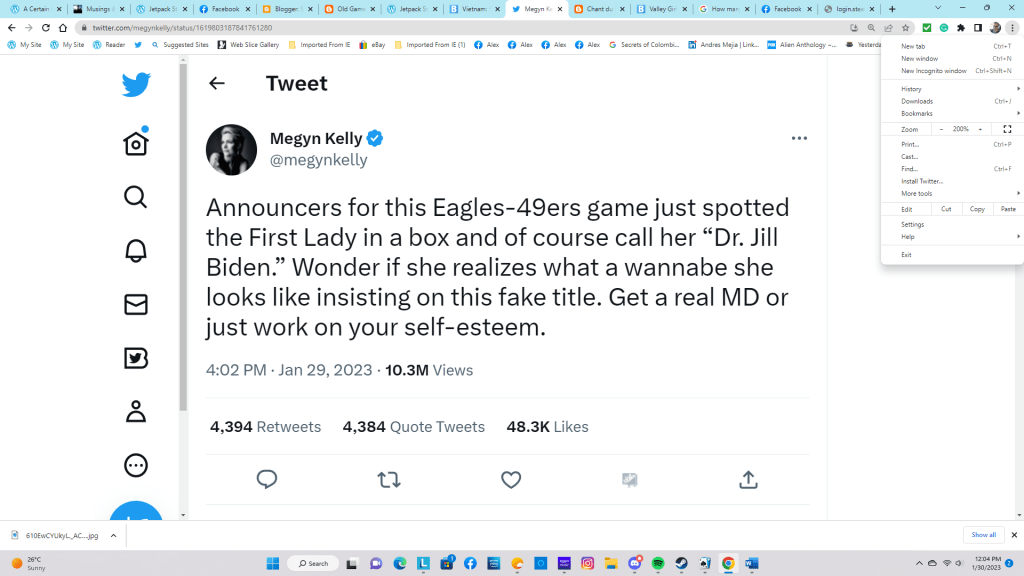Open Twitter search (magnifier) in sidebar
Screen dimensions: 1024x576
coord(136,197)
